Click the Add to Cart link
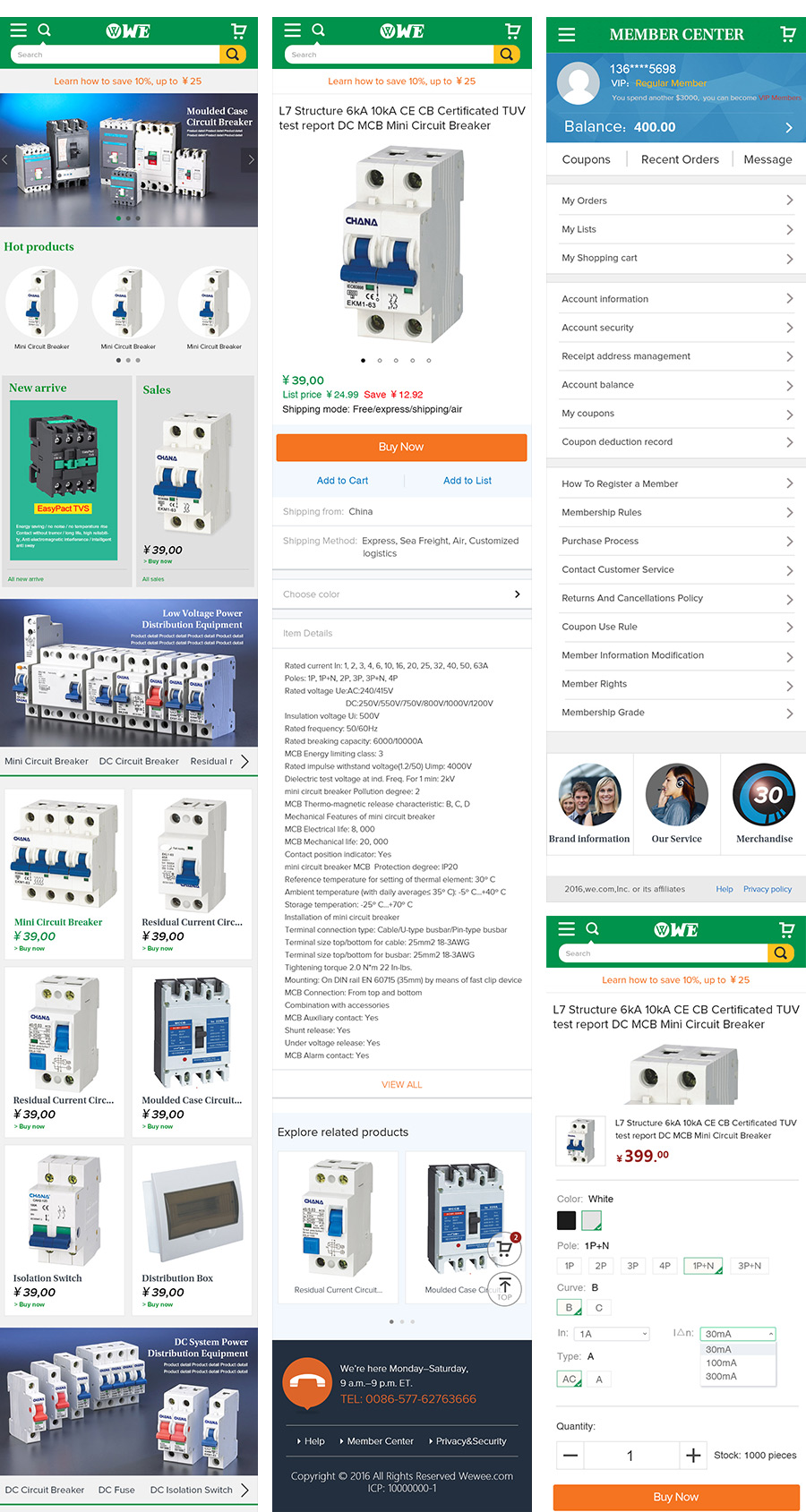This screenshot has height=1512, width=806. [342, 481]
